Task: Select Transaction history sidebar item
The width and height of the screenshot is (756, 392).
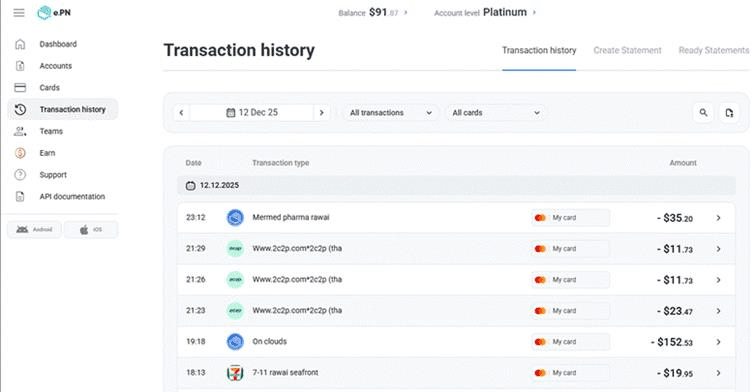Action: [x=63, y=109]
